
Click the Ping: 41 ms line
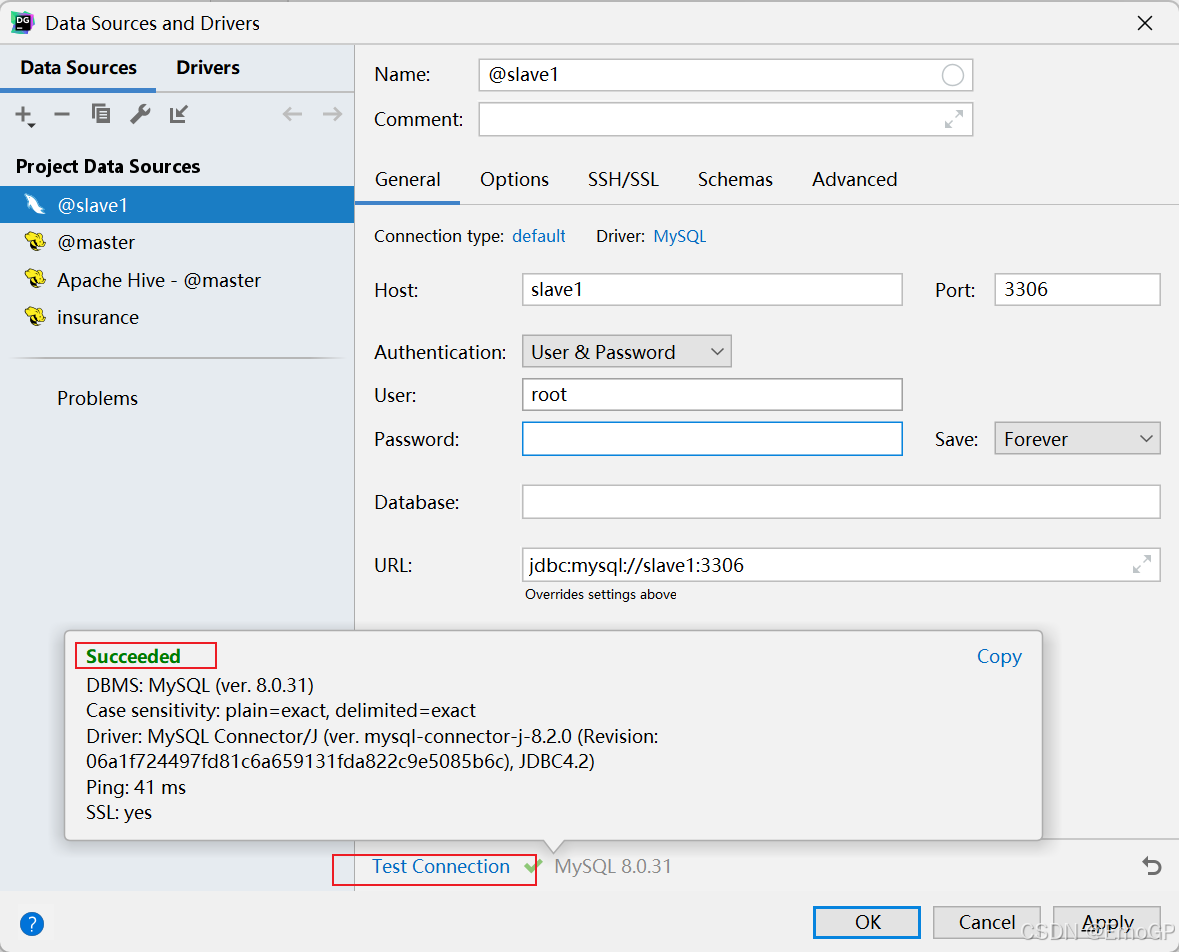click(x=136, y=787)
